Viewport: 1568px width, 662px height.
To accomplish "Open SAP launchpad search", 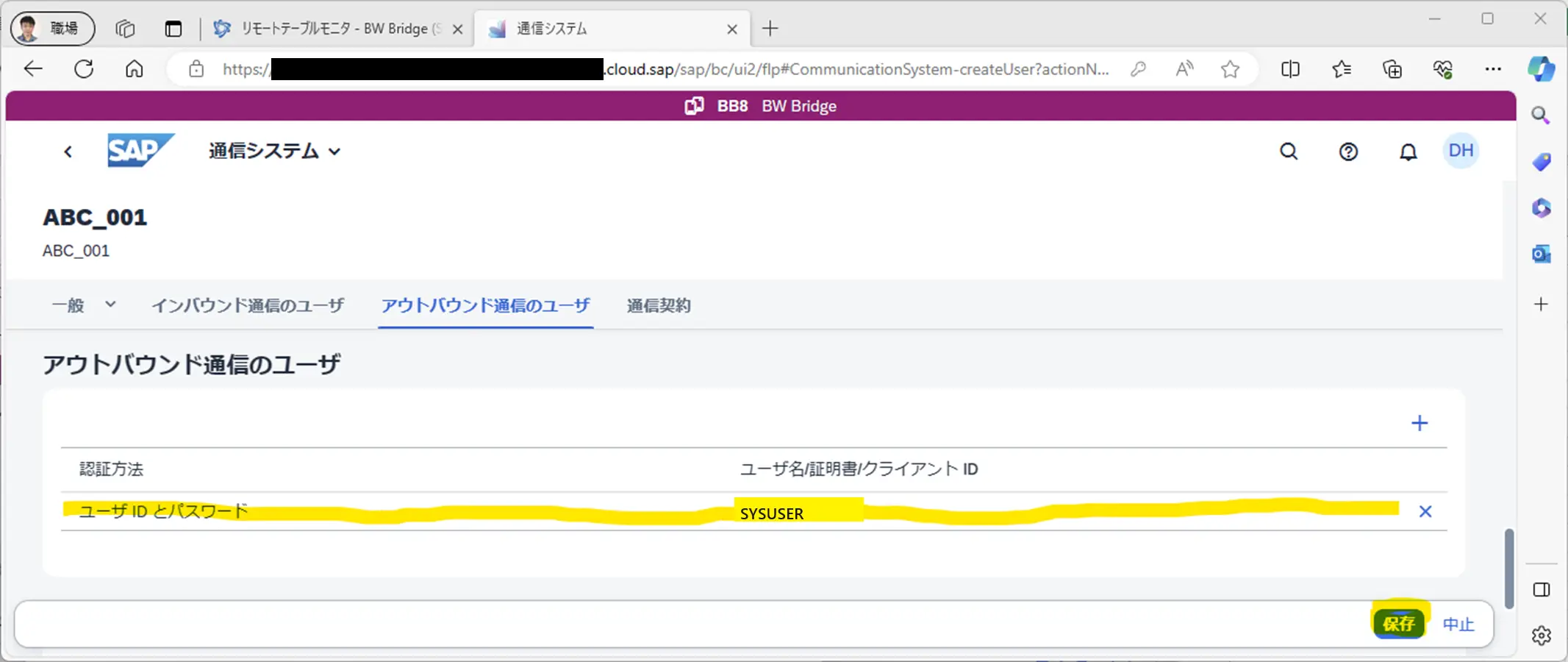I will point(1289,152).
